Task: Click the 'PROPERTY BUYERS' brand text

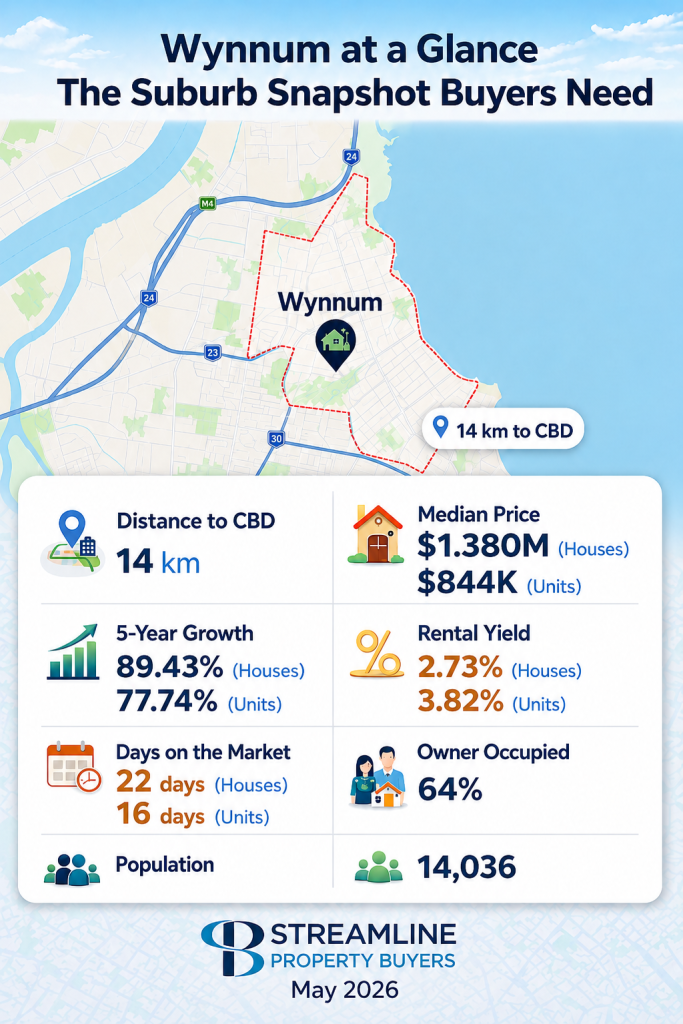Action: point(363,961)
